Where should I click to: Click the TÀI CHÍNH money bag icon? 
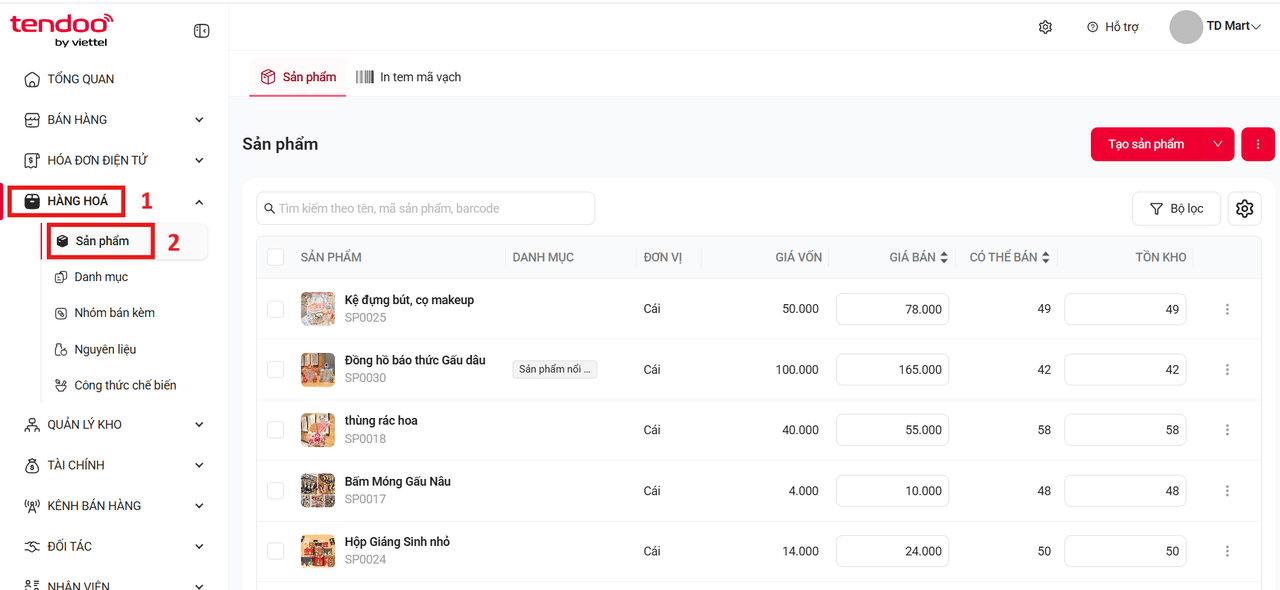tap(32, 465)
